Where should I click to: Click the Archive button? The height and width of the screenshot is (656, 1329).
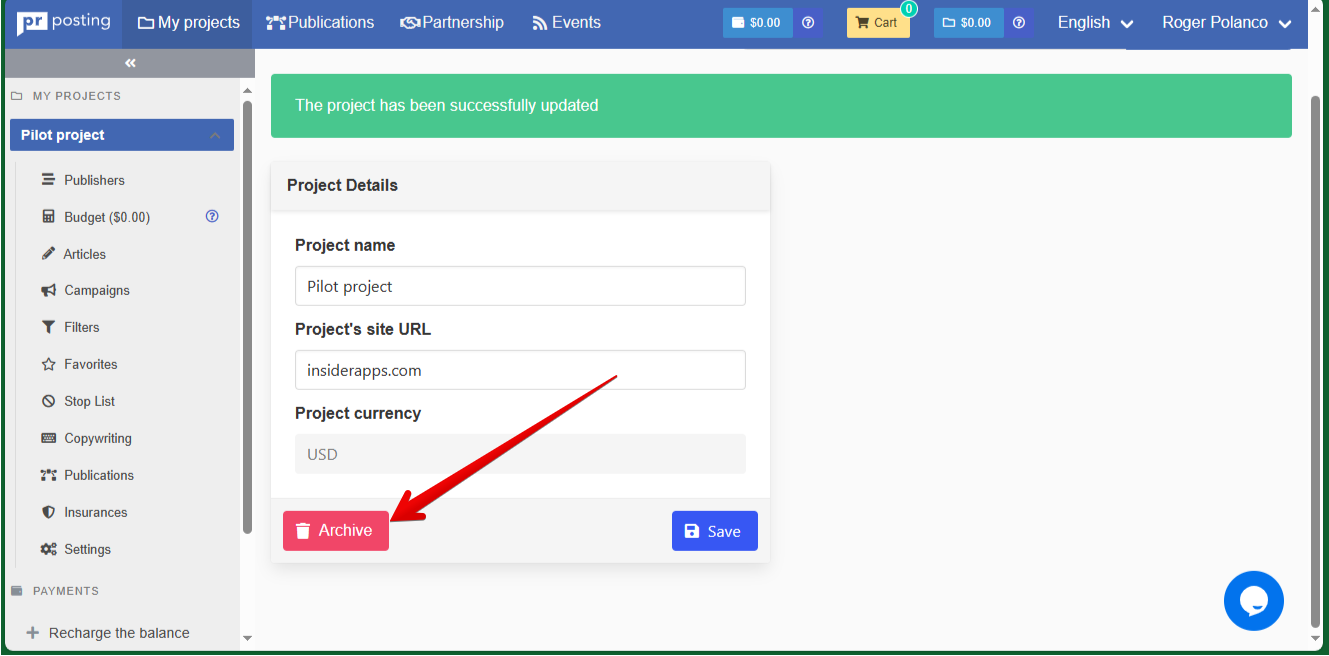tap(335, 531)
